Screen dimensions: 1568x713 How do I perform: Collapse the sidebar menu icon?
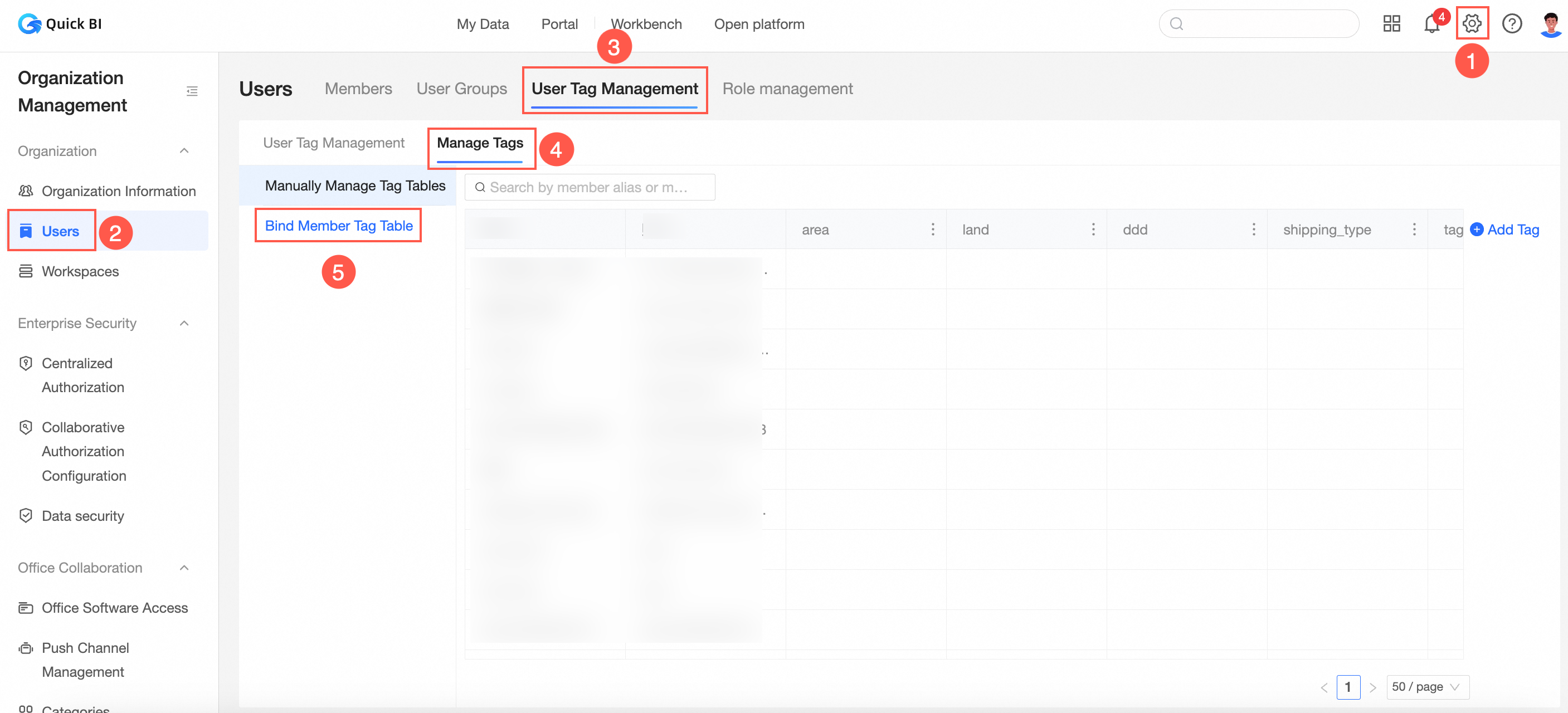[192, 91]
